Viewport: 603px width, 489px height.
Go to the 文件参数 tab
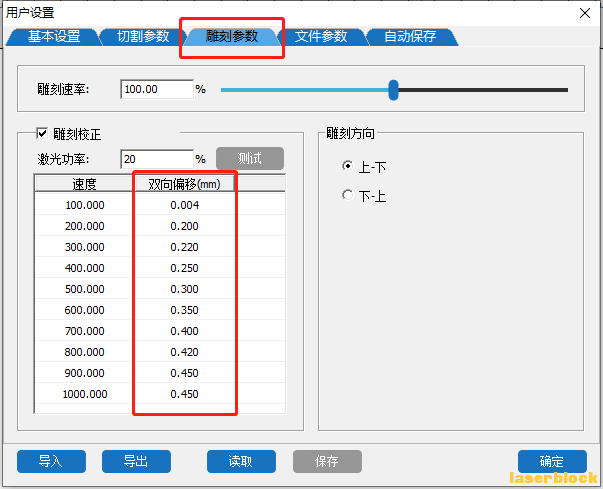(x=321, y=37)
